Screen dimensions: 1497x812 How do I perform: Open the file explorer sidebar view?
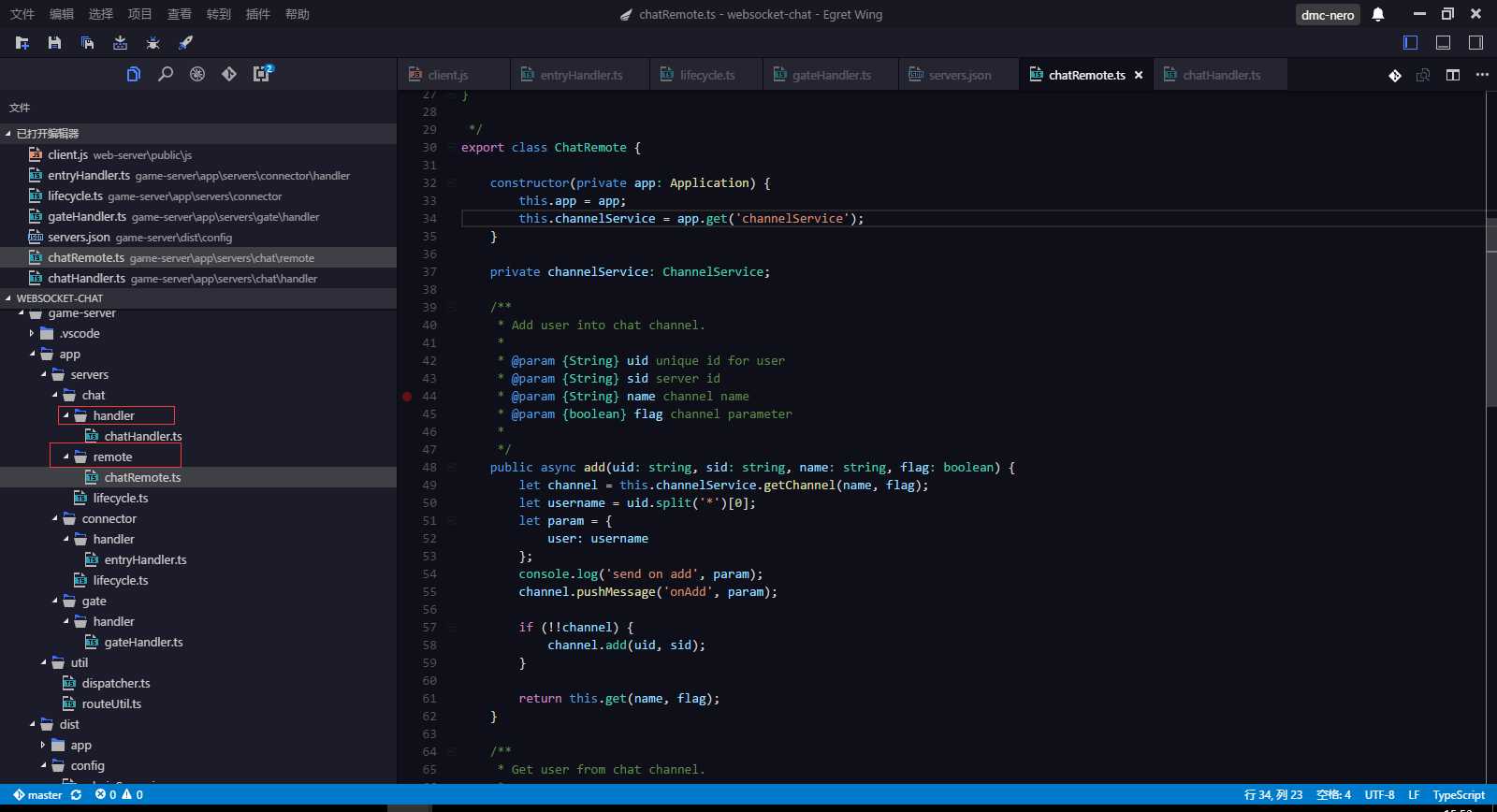coord(134,74)
